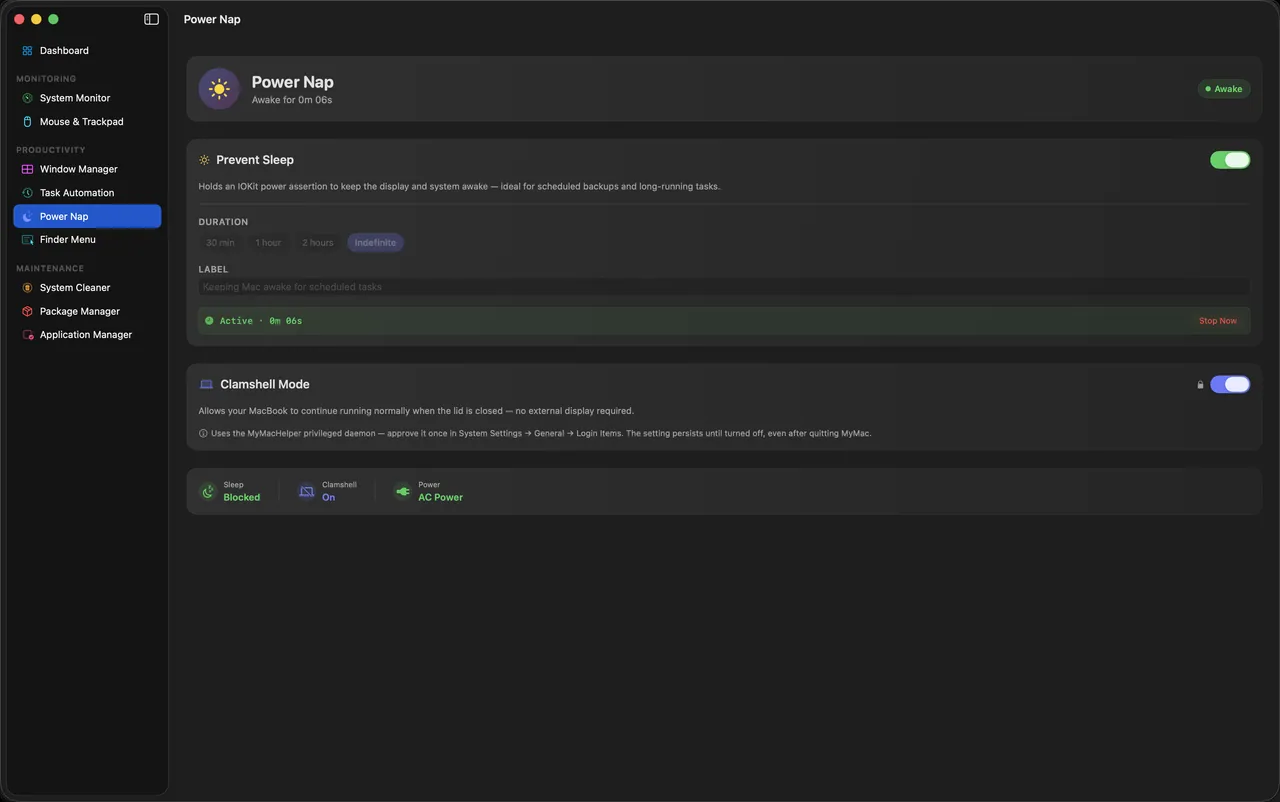Choose the 30 min duration
Screen dimensions: 1280x802
(220, 243)
